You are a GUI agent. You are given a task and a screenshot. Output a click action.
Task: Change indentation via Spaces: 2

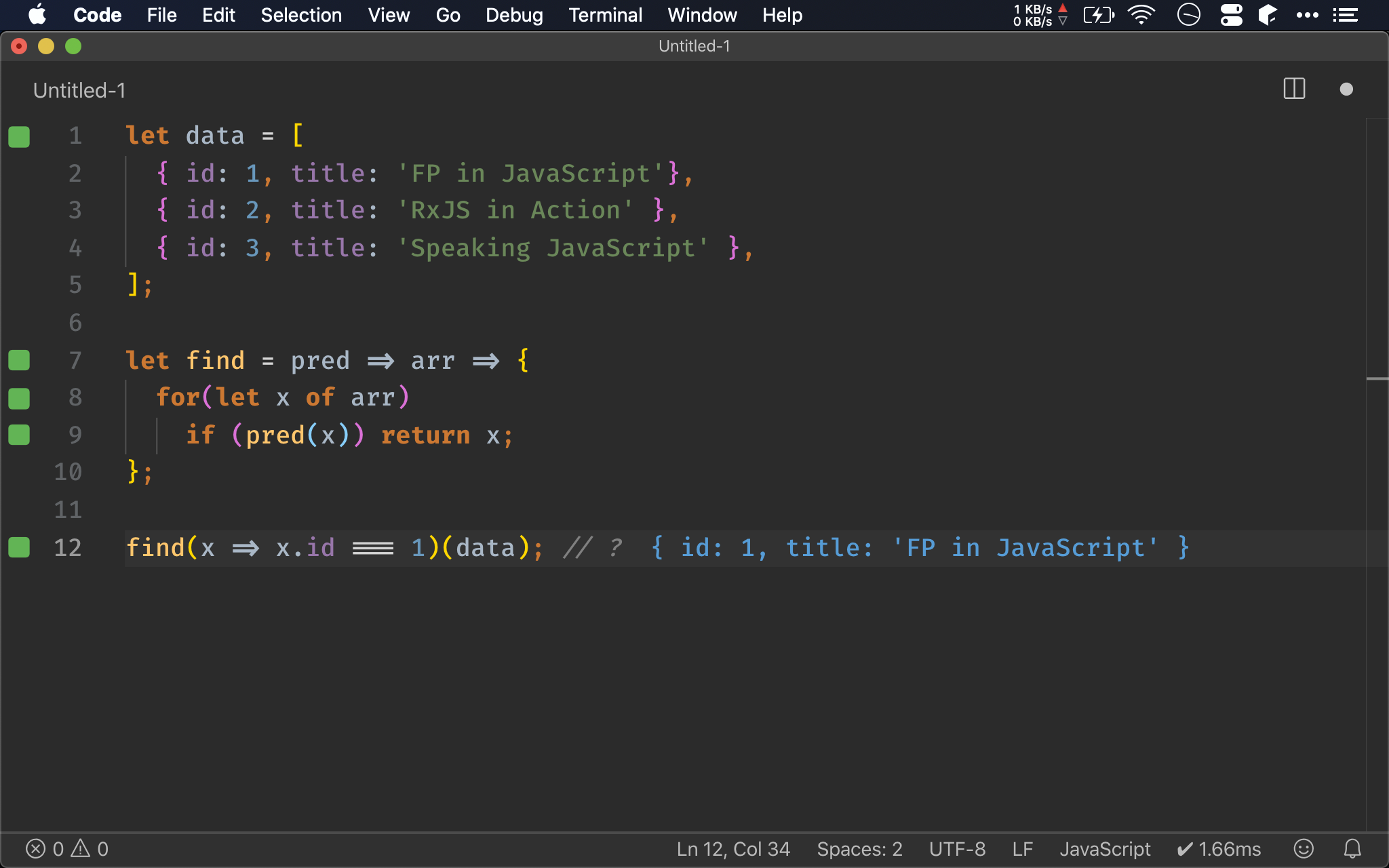pyautogui.click(x=859, y=849)
